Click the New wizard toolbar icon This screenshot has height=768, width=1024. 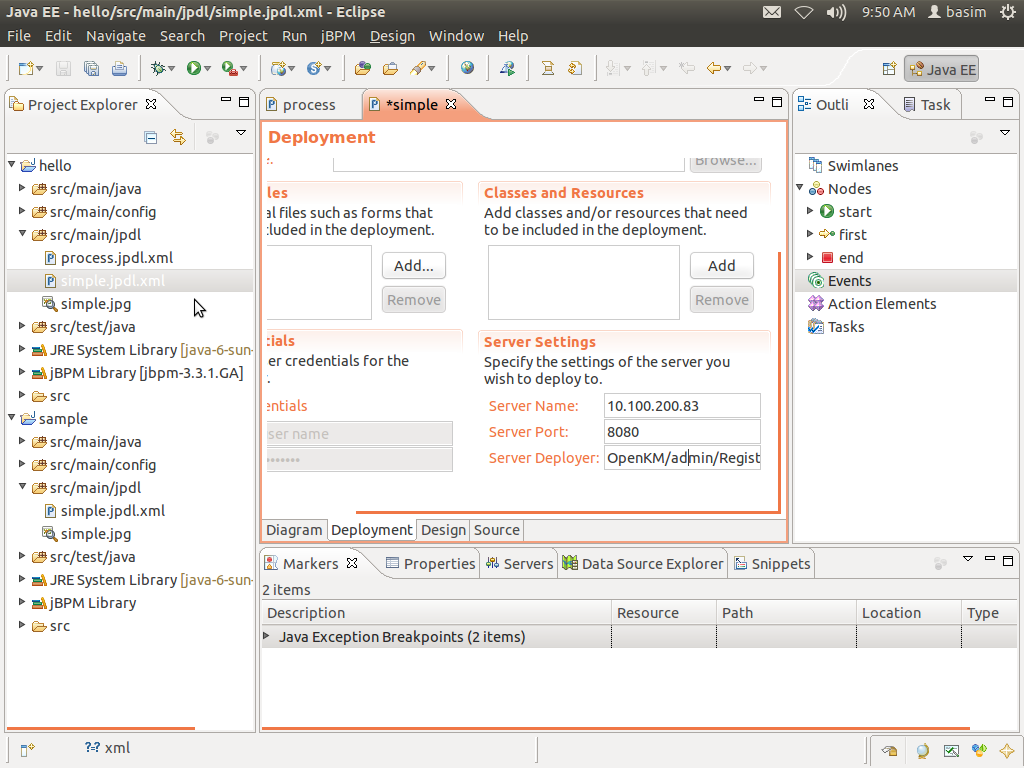(26, 69)
